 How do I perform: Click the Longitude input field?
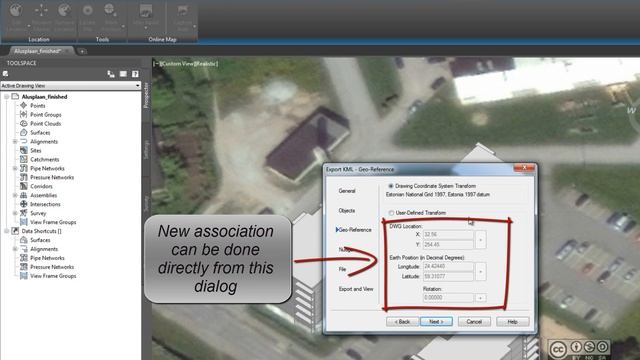pos(448,267)
